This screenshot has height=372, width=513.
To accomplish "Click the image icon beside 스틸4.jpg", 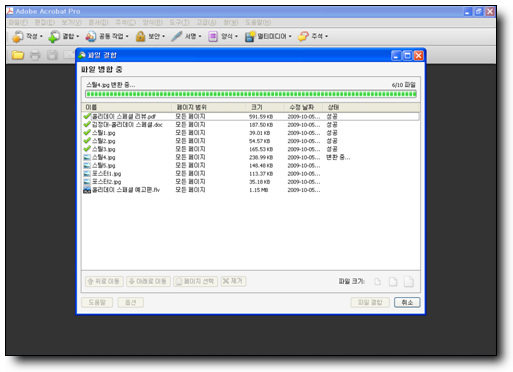I will pos(87,157).
